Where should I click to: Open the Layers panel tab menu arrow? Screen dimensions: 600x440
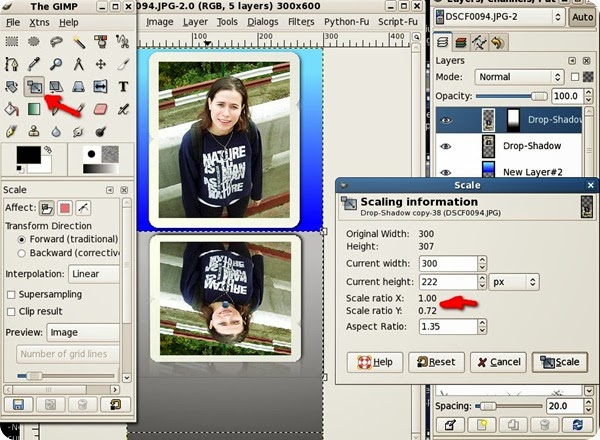point(572,61)
